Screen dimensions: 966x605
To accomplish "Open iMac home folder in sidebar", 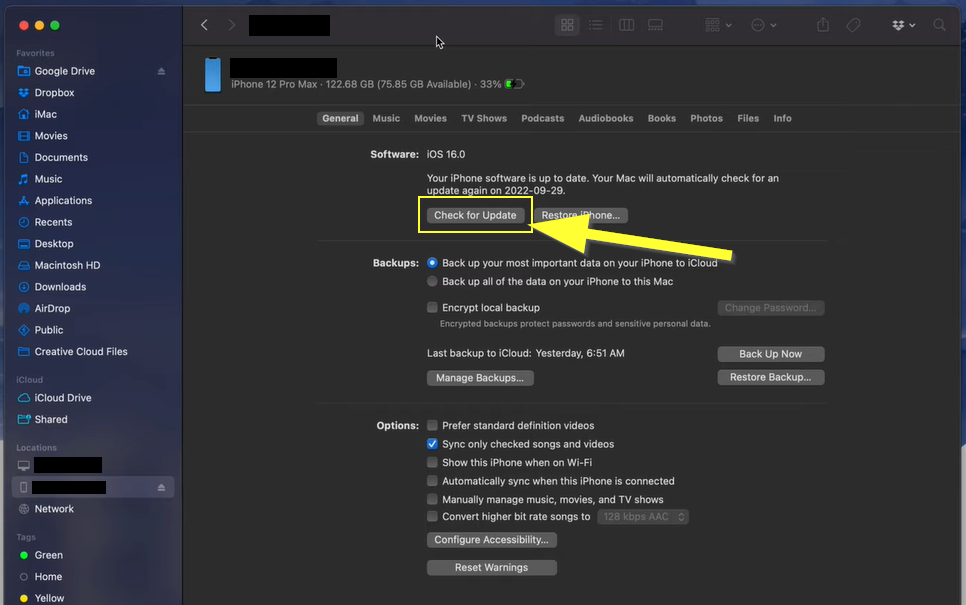I will [x=46, y=115].
